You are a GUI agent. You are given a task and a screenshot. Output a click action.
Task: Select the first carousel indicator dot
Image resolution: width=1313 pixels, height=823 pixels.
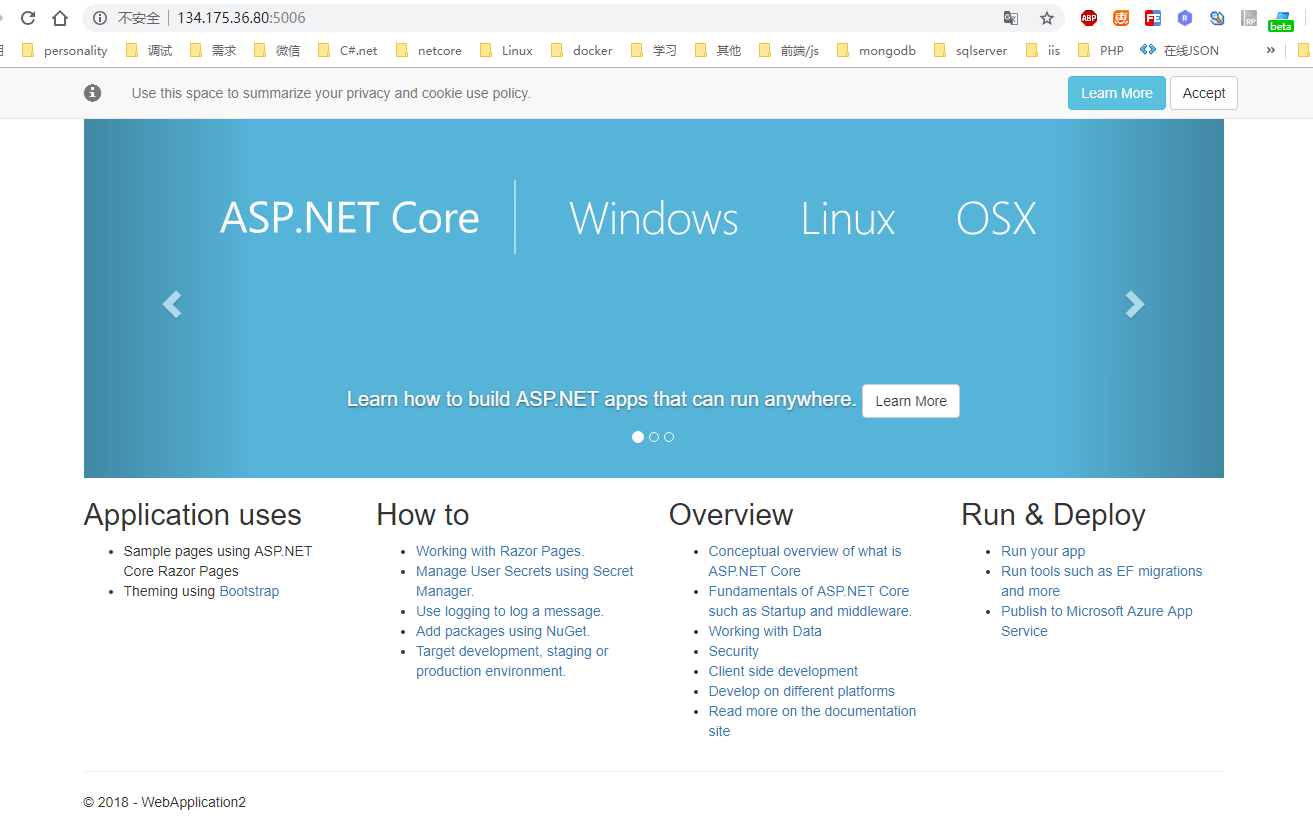638,437
